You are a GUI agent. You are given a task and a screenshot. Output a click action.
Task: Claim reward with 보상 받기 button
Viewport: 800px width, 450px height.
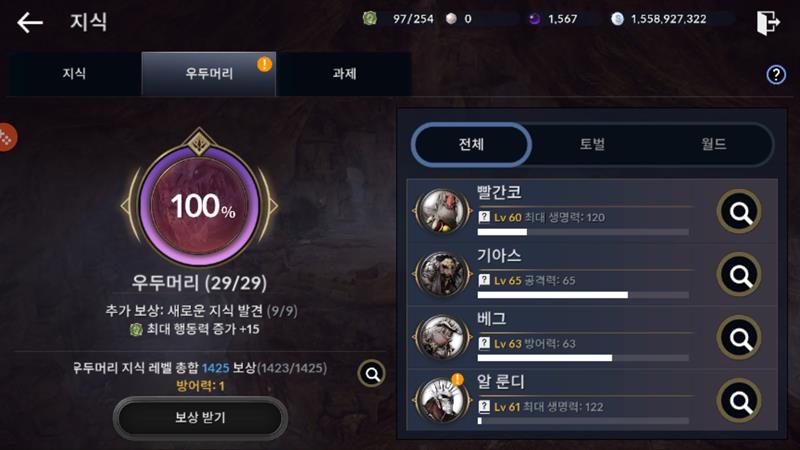coord(200,418)
